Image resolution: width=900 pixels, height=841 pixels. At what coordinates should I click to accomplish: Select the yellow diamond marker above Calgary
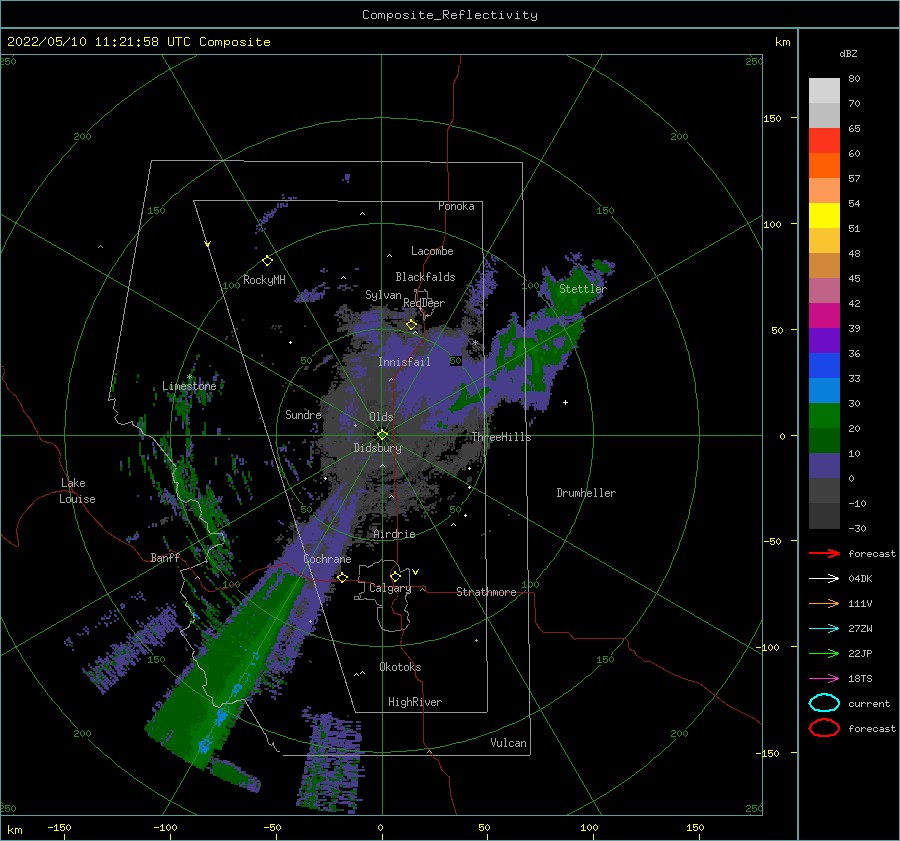tap(395, 576)
